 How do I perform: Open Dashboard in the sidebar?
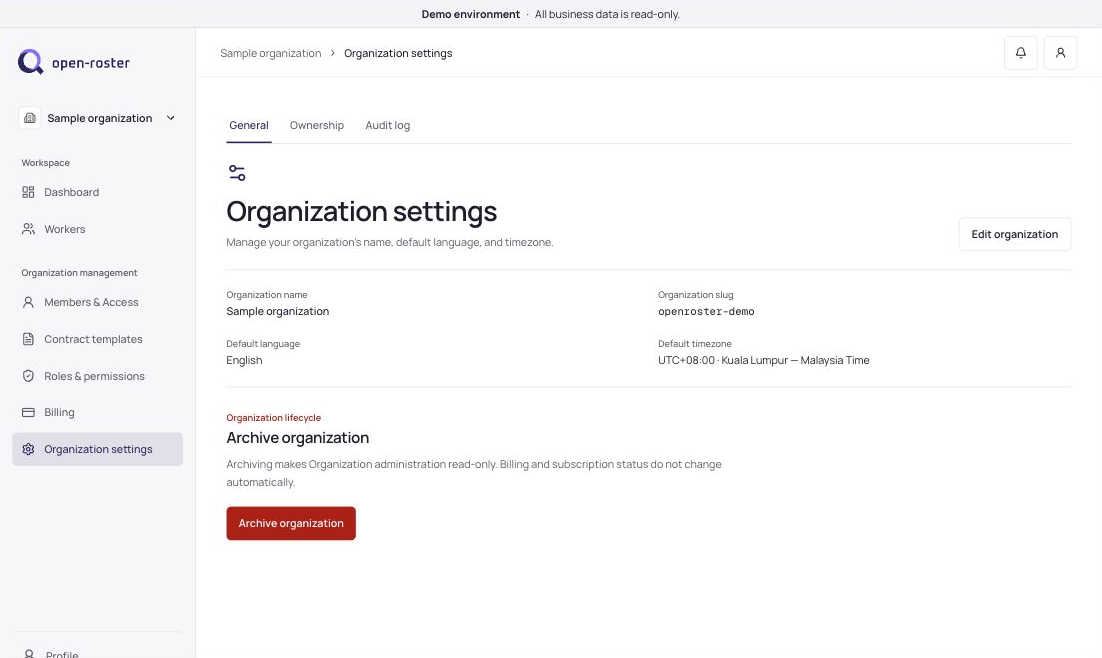98,192
